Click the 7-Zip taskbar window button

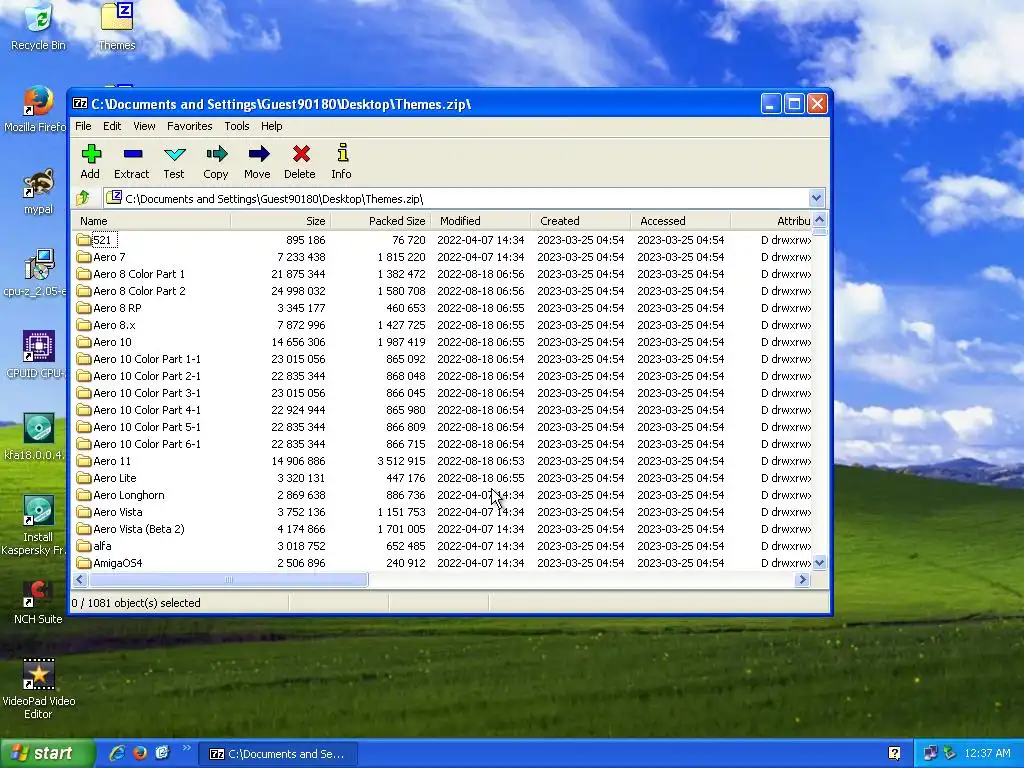[277, 754]
